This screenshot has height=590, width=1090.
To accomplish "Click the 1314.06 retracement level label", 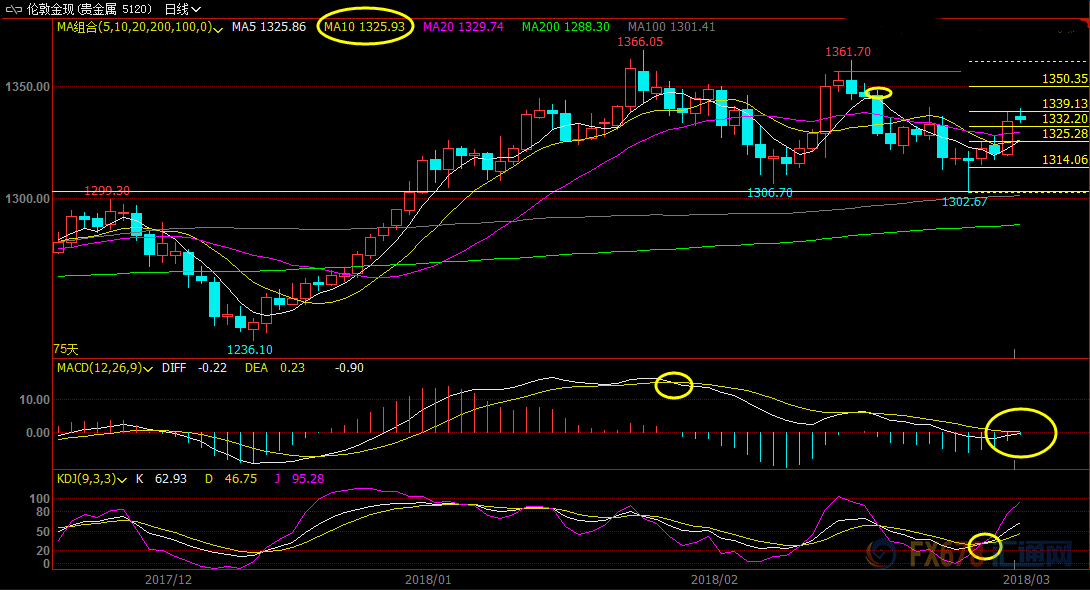I will point(1064,160).
